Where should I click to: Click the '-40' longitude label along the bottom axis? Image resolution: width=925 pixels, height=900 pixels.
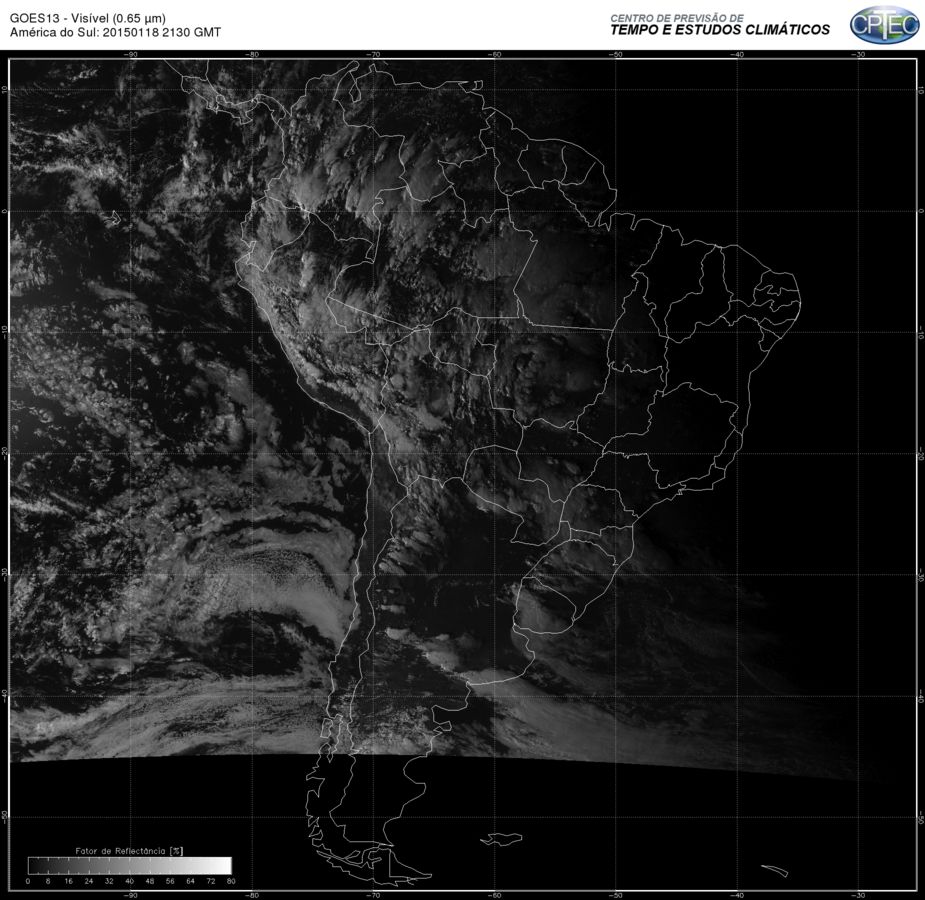click(x=737, y=895)
